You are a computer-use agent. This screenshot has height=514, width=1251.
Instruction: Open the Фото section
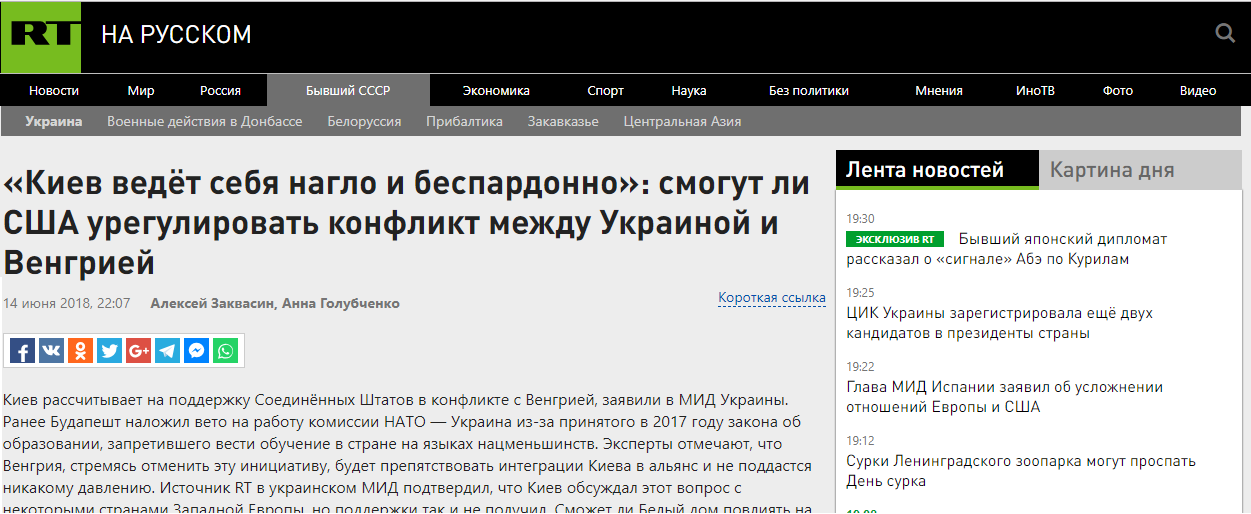coord(1118,90)
